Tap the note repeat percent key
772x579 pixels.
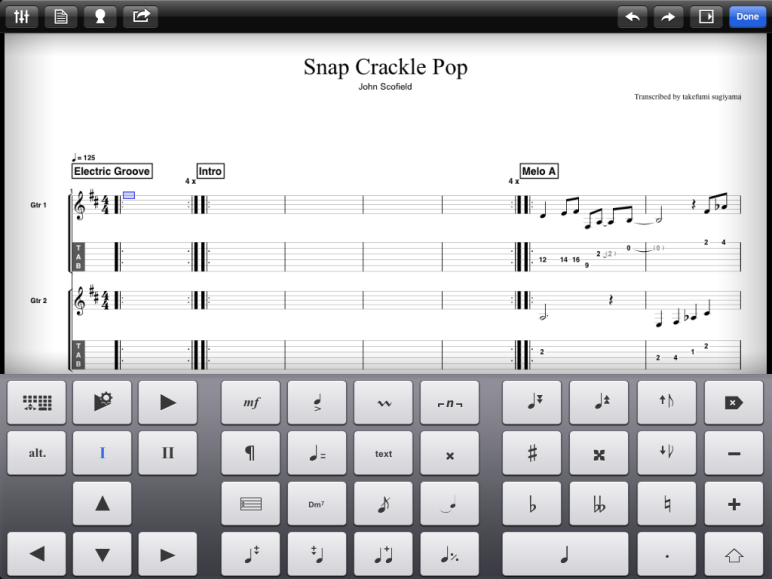click(450, 554)
